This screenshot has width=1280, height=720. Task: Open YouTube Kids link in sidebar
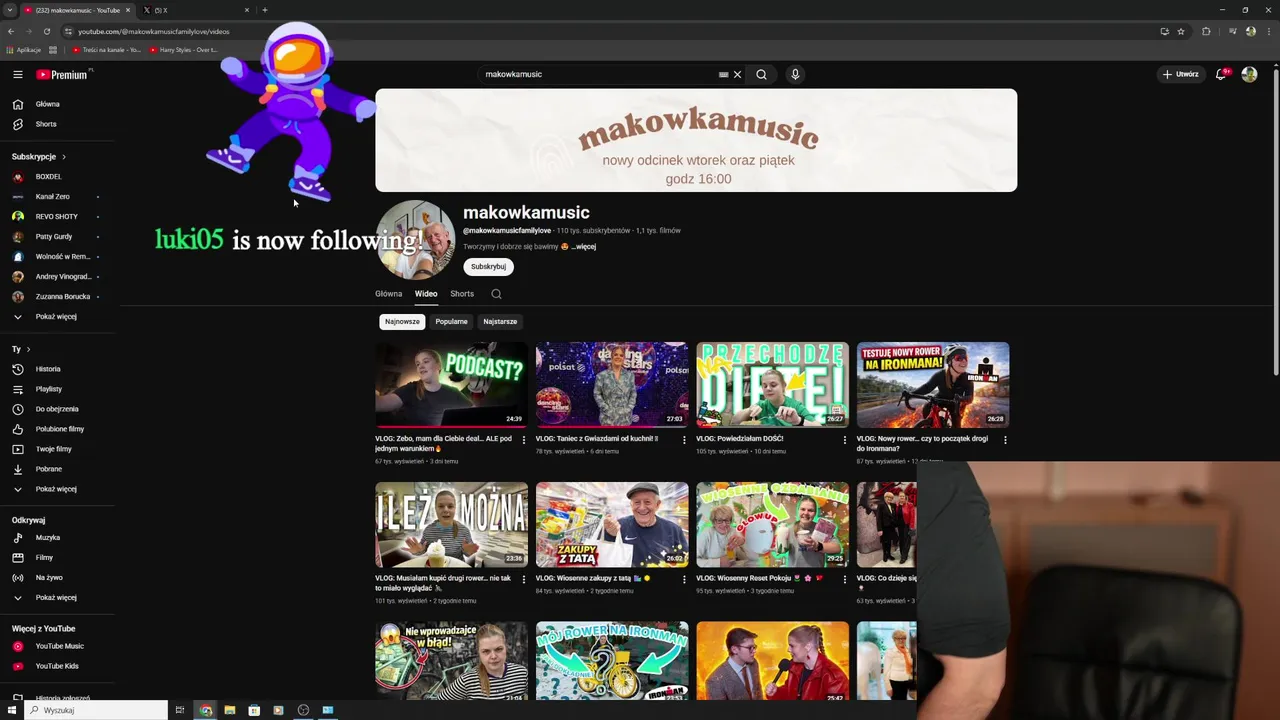[x=57, y=666]
